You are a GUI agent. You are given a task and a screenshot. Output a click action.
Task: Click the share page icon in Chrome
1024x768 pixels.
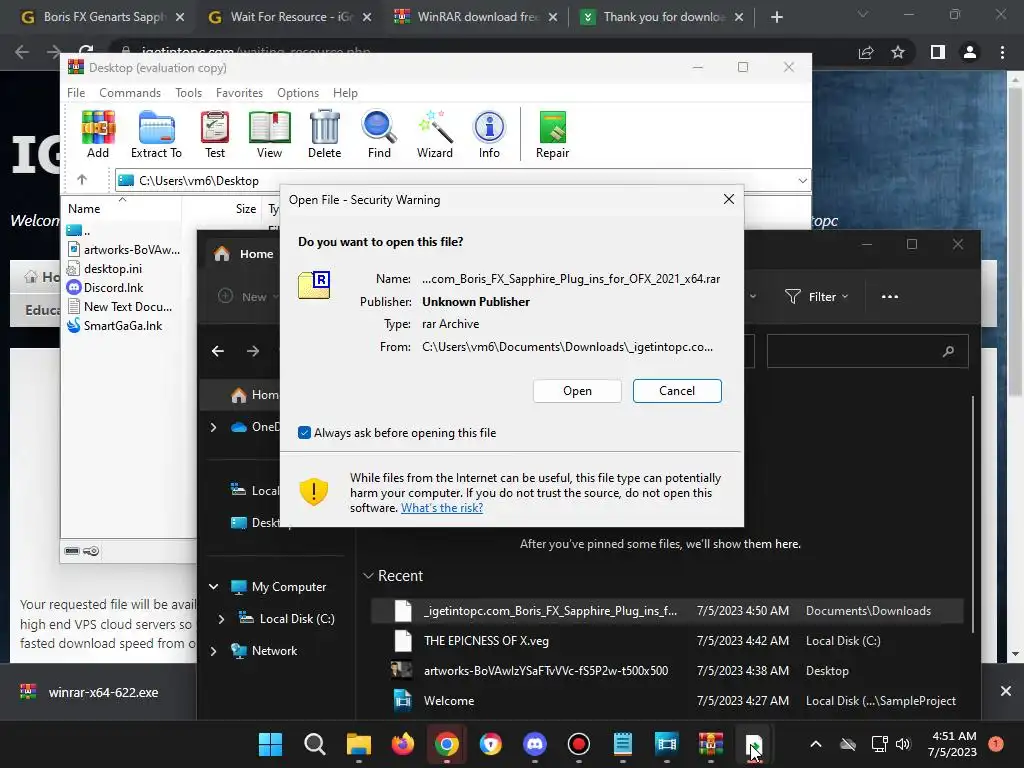(x=866, y=52)
